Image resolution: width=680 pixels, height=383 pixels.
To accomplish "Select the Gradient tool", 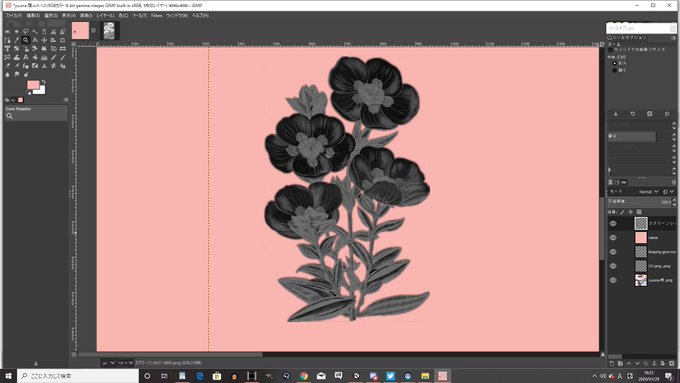I will (44, 57).
